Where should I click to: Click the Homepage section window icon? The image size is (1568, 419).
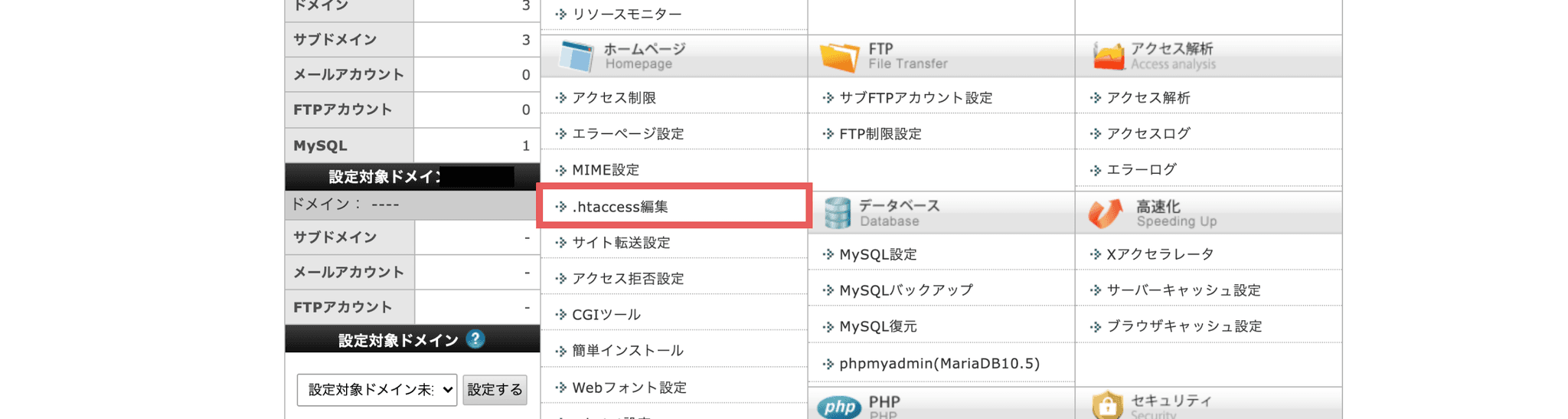577,56
